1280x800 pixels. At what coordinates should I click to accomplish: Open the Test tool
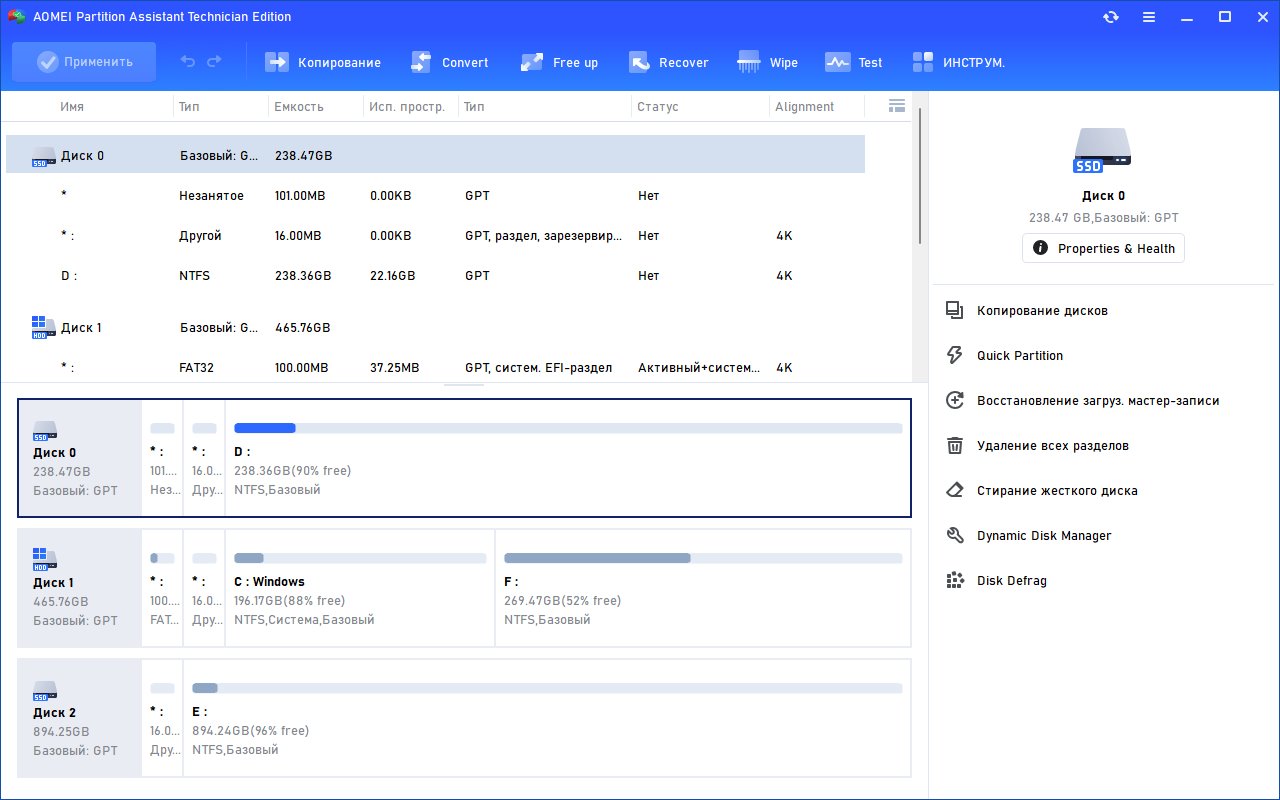(x=853, y=62)
